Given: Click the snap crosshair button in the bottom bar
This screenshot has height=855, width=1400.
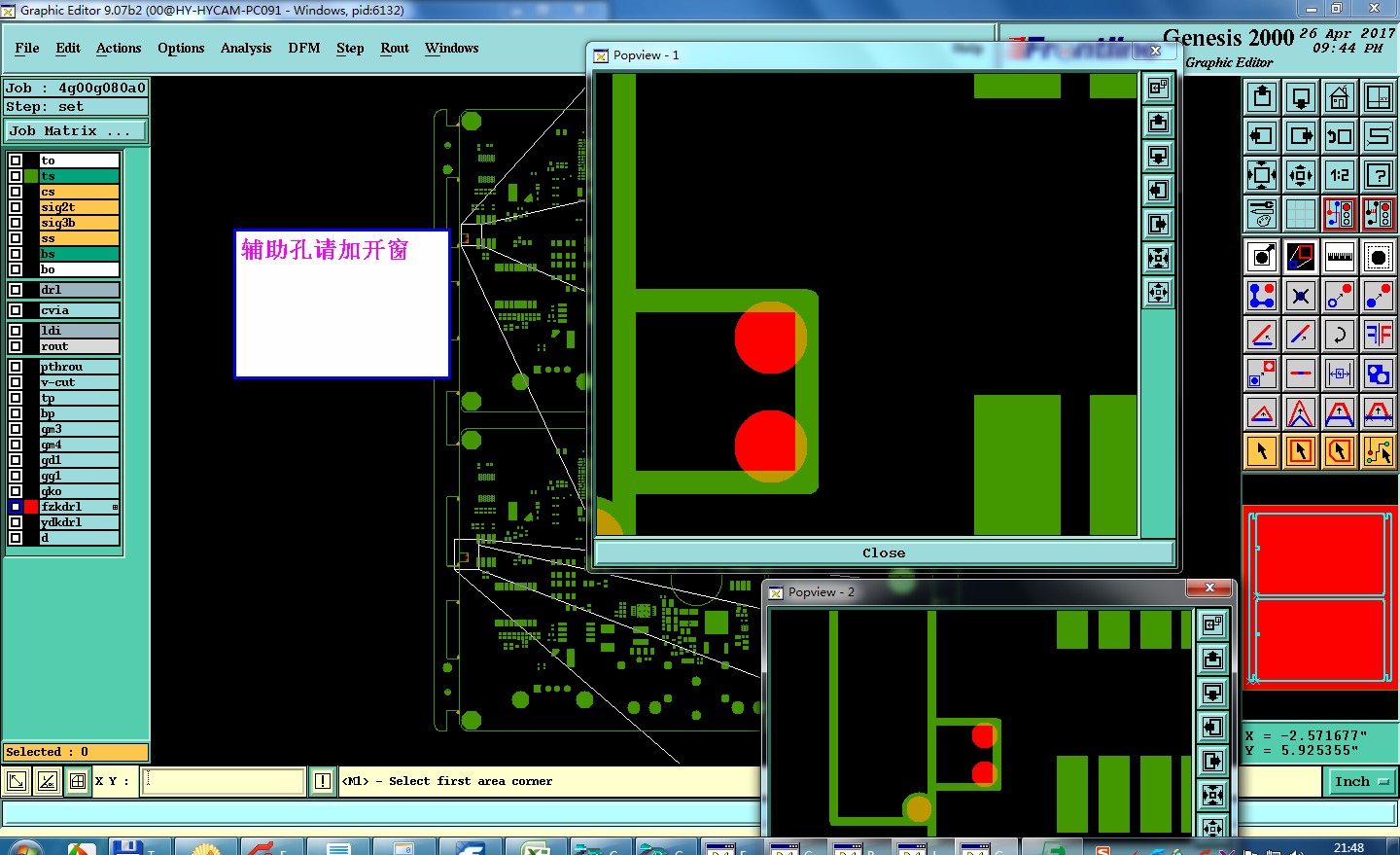Looking at the screenshot, I should point(78,781).
